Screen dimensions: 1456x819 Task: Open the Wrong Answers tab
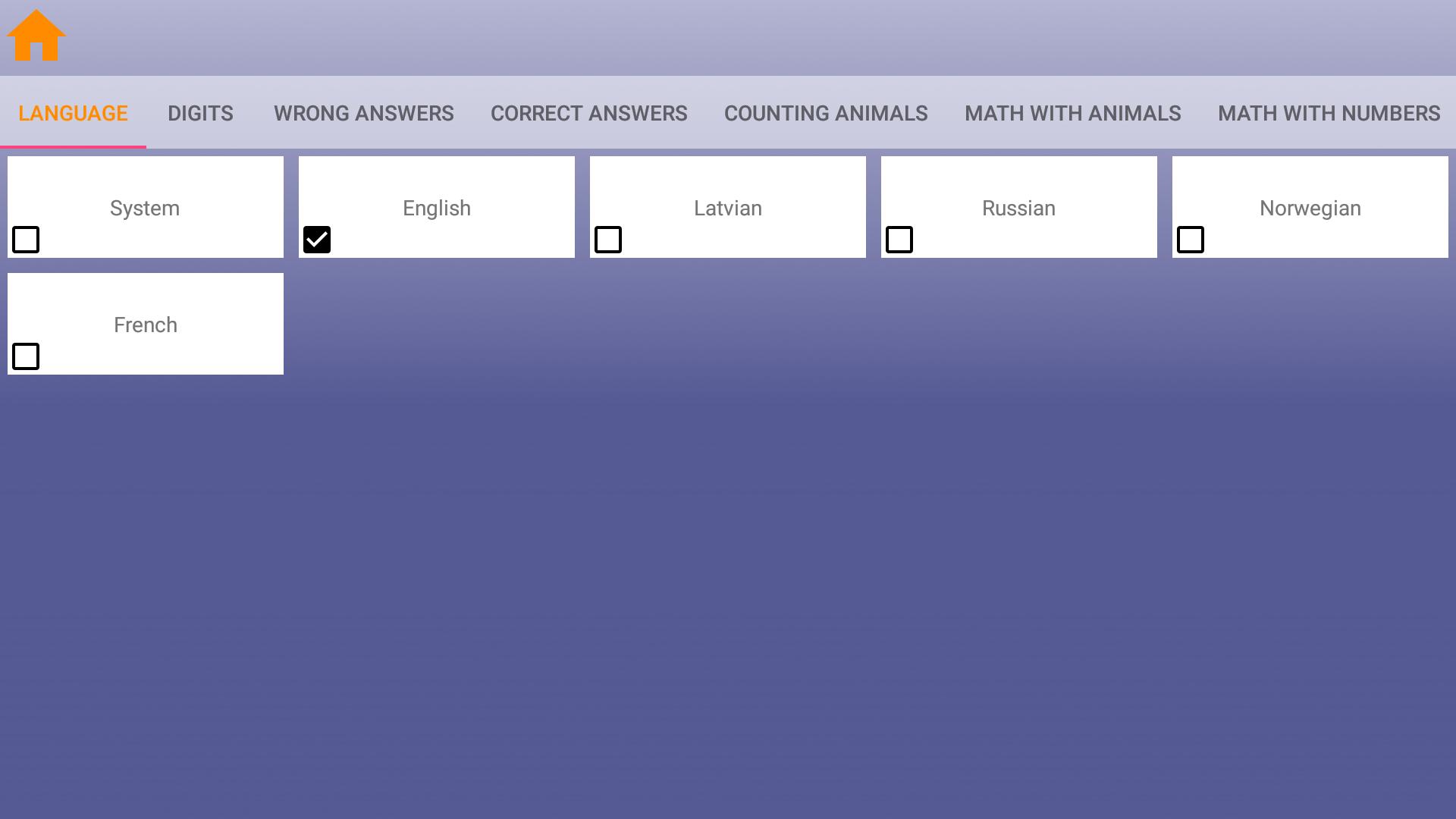363,113
